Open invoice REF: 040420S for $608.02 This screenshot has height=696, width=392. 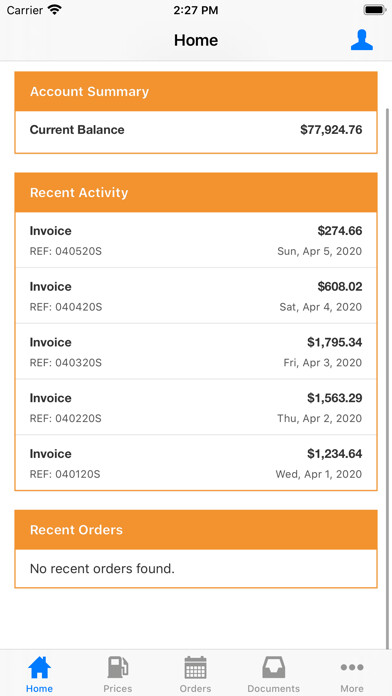tap(196, 296)
